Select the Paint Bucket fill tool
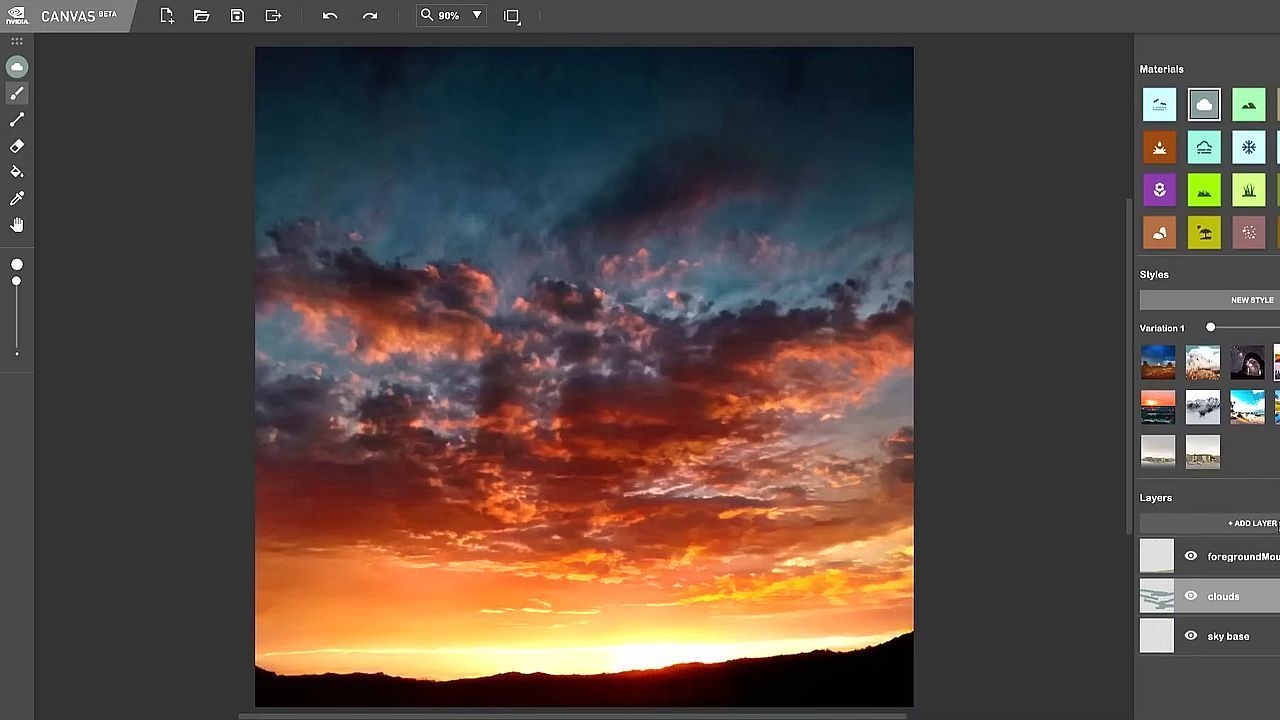Viewport: 1280px width, 720px height. click(x=17, y=172)
